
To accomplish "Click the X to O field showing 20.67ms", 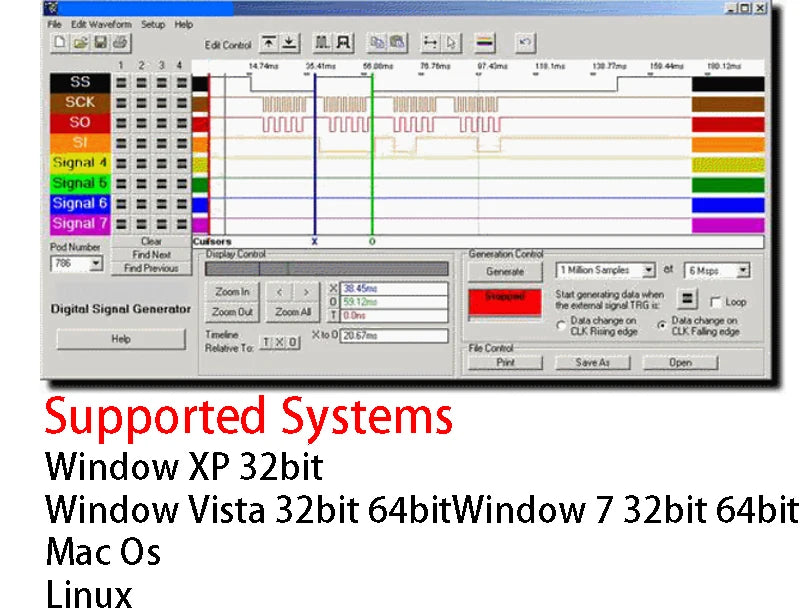I will [394, 336].
